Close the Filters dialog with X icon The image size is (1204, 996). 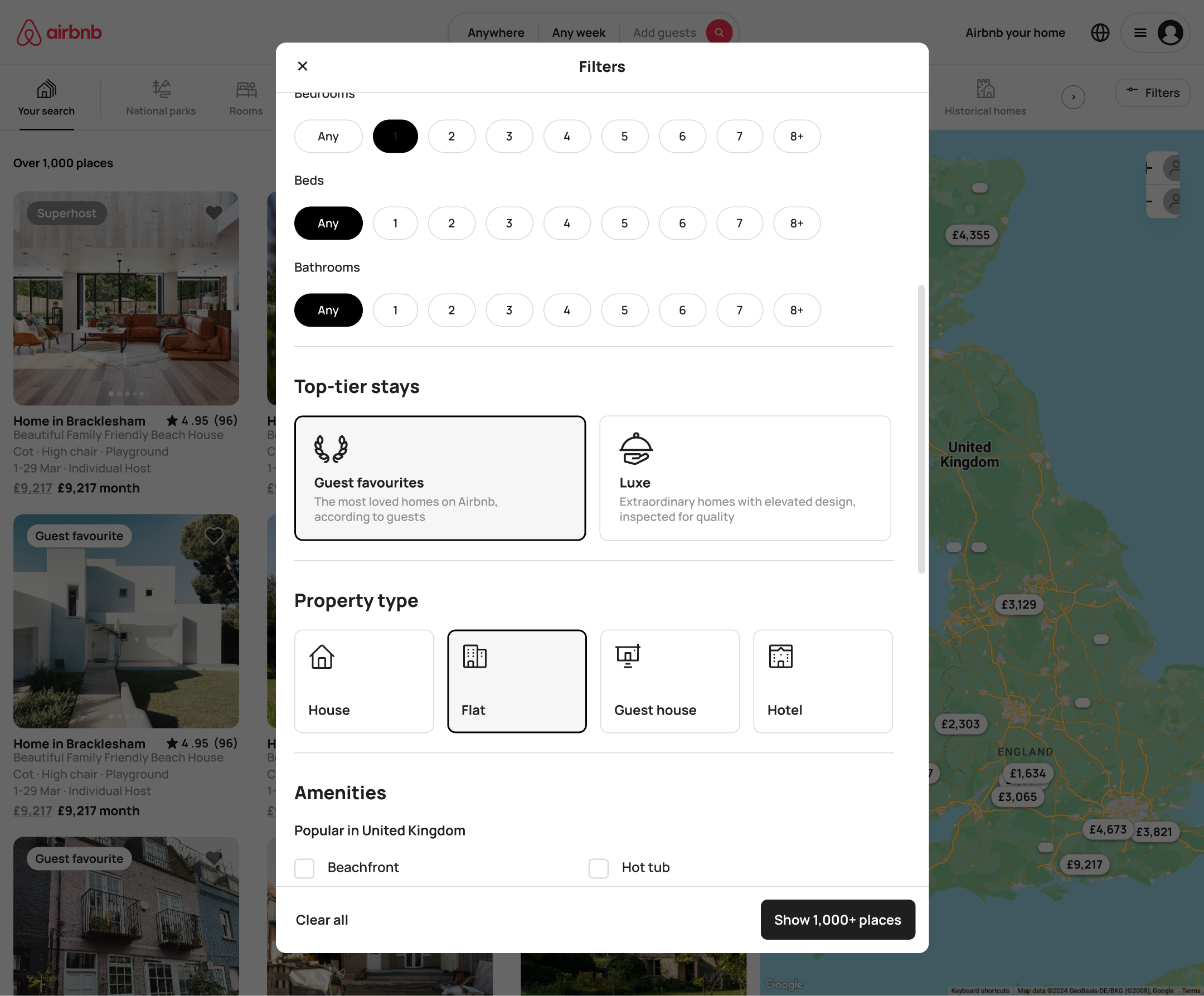pos(303,66)
